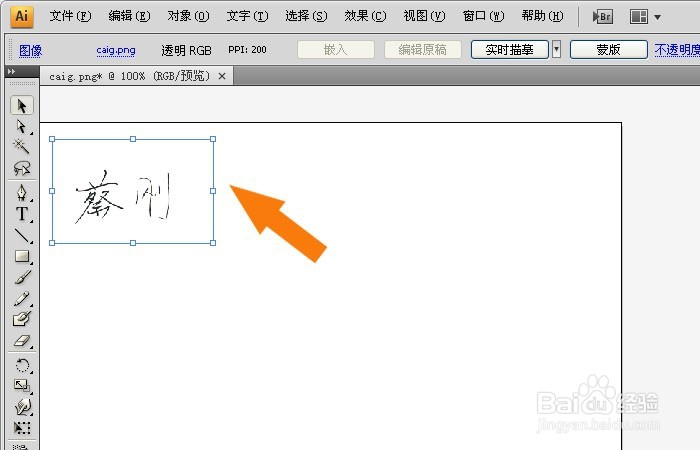This screenshot has width=700, height=450.
Task: Select the Paintbrush tool
Action: (21, 277)
